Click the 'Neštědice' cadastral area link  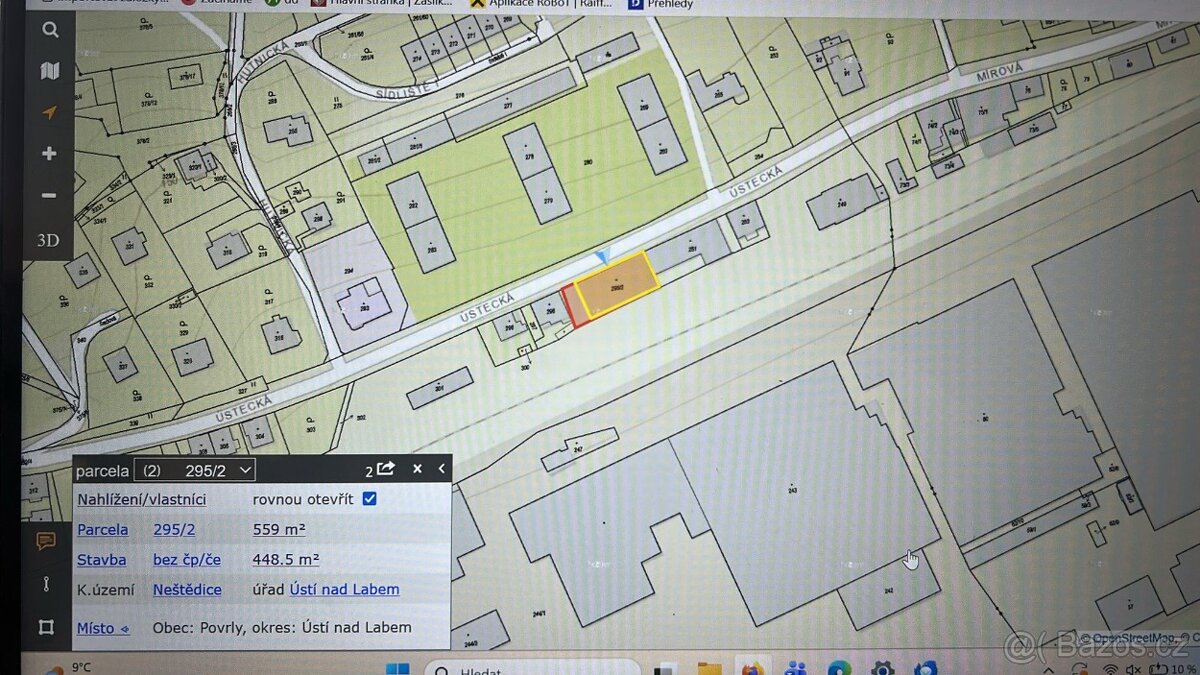pyautogui.click(x=187, y=590)
